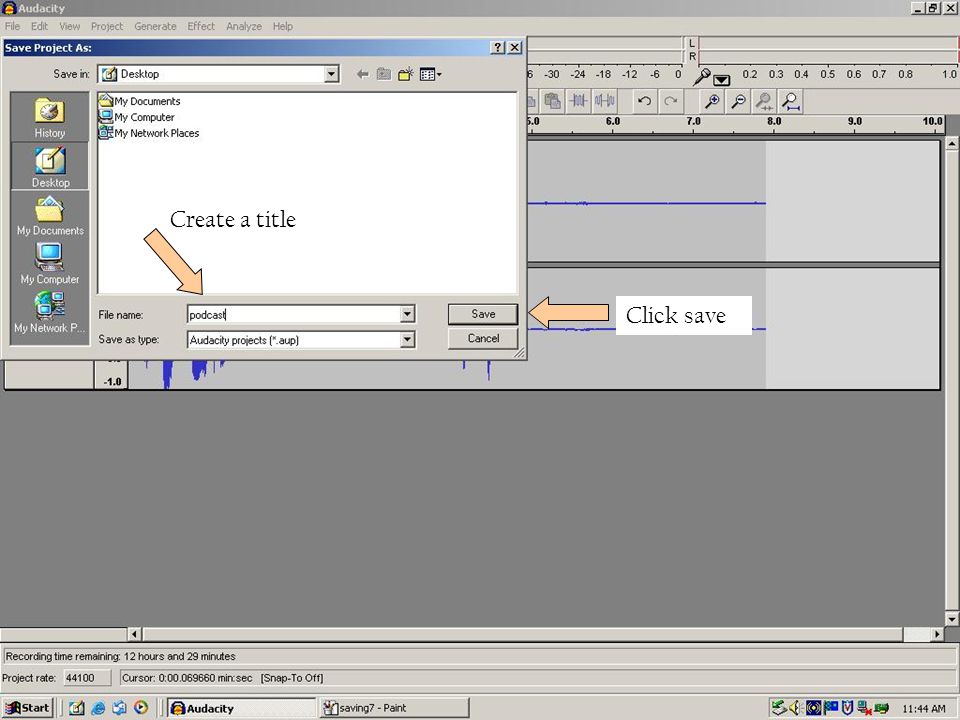The width and height of the screenshot is (960, 720).
Task: Click the 7.0 mark on timeline ruler
Action: click(x=693, y=121)
